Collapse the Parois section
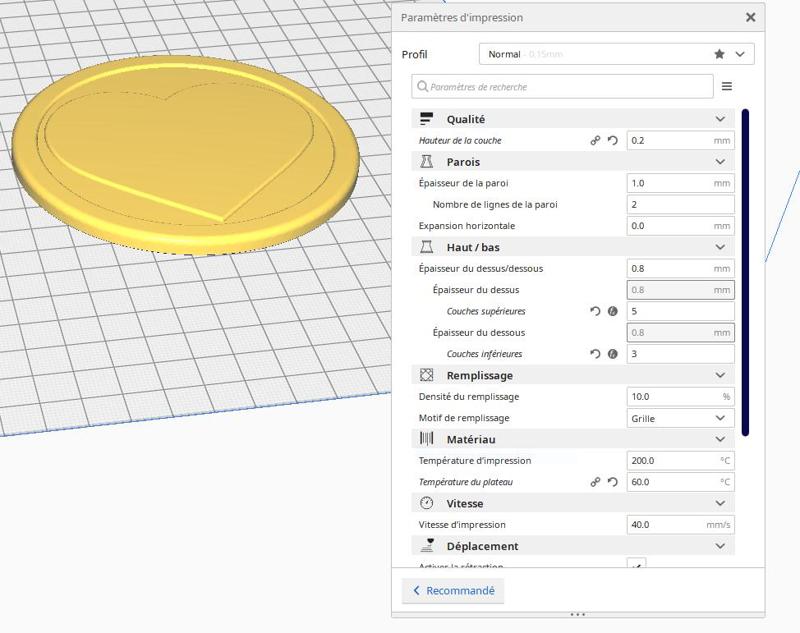The image size is (800, 633). click(x=720, y=162)
